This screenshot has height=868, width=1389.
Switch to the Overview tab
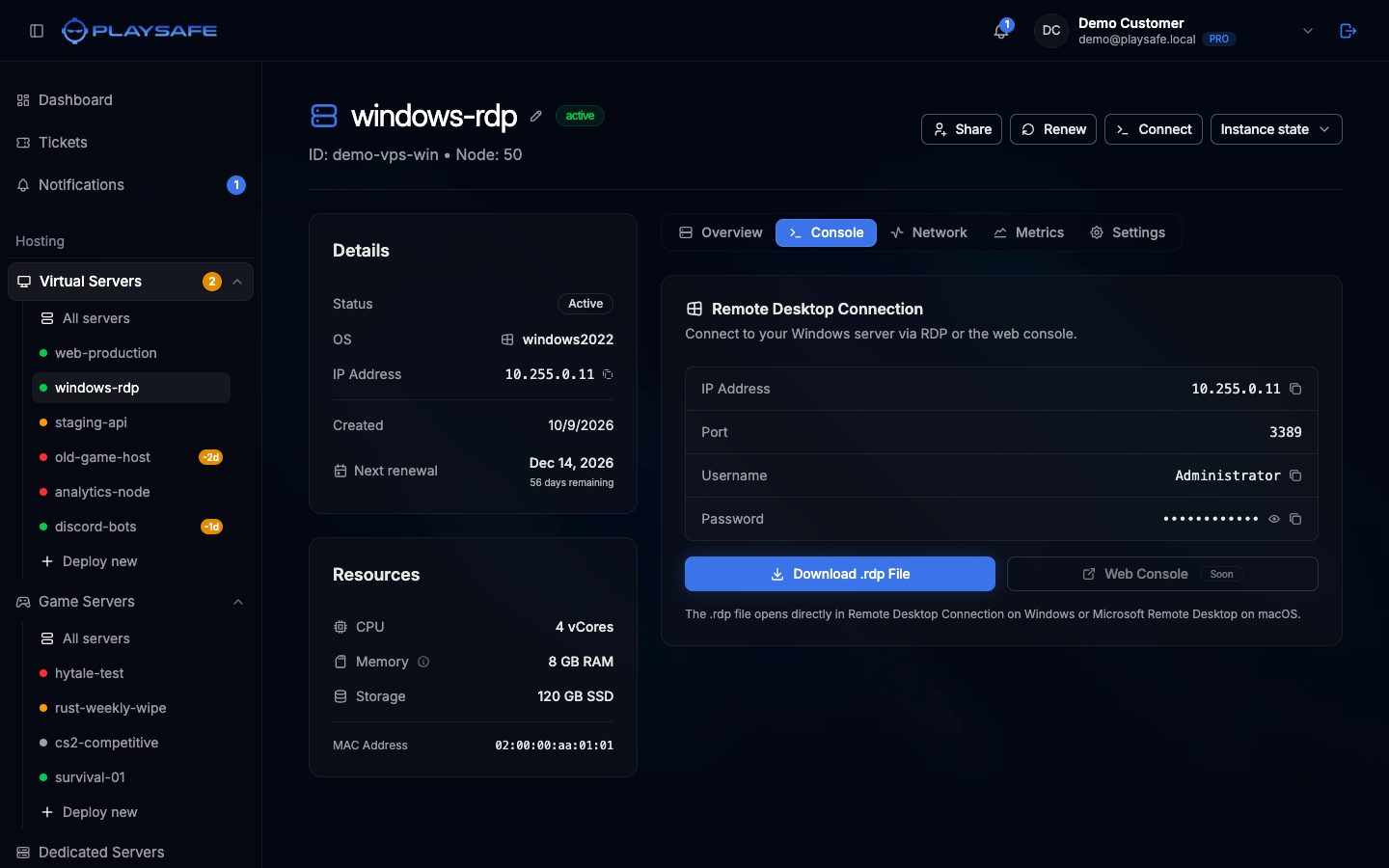(721, 232)
